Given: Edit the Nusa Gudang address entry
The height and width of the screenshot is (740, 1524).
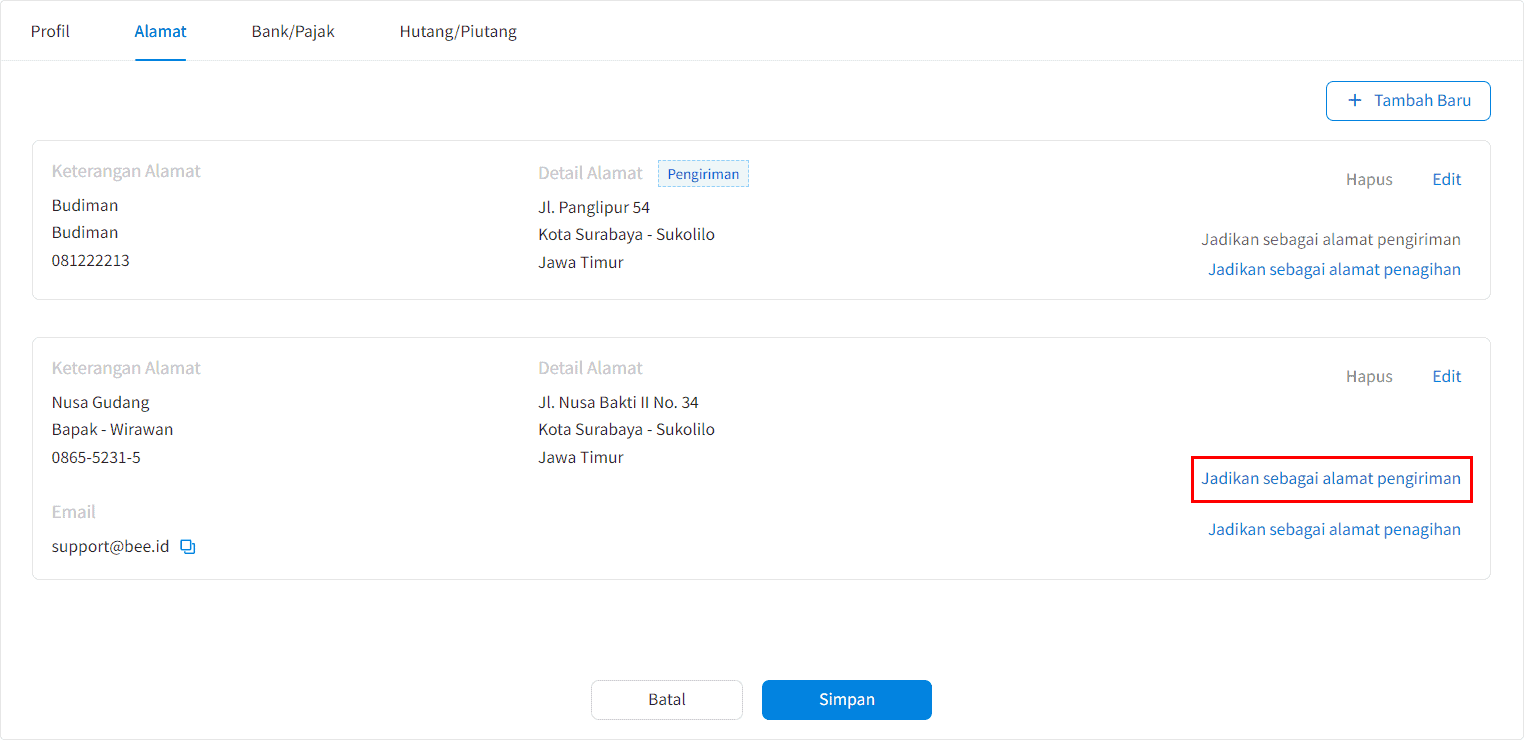Looking at the screenshot, I should [x=1446, y=376].
